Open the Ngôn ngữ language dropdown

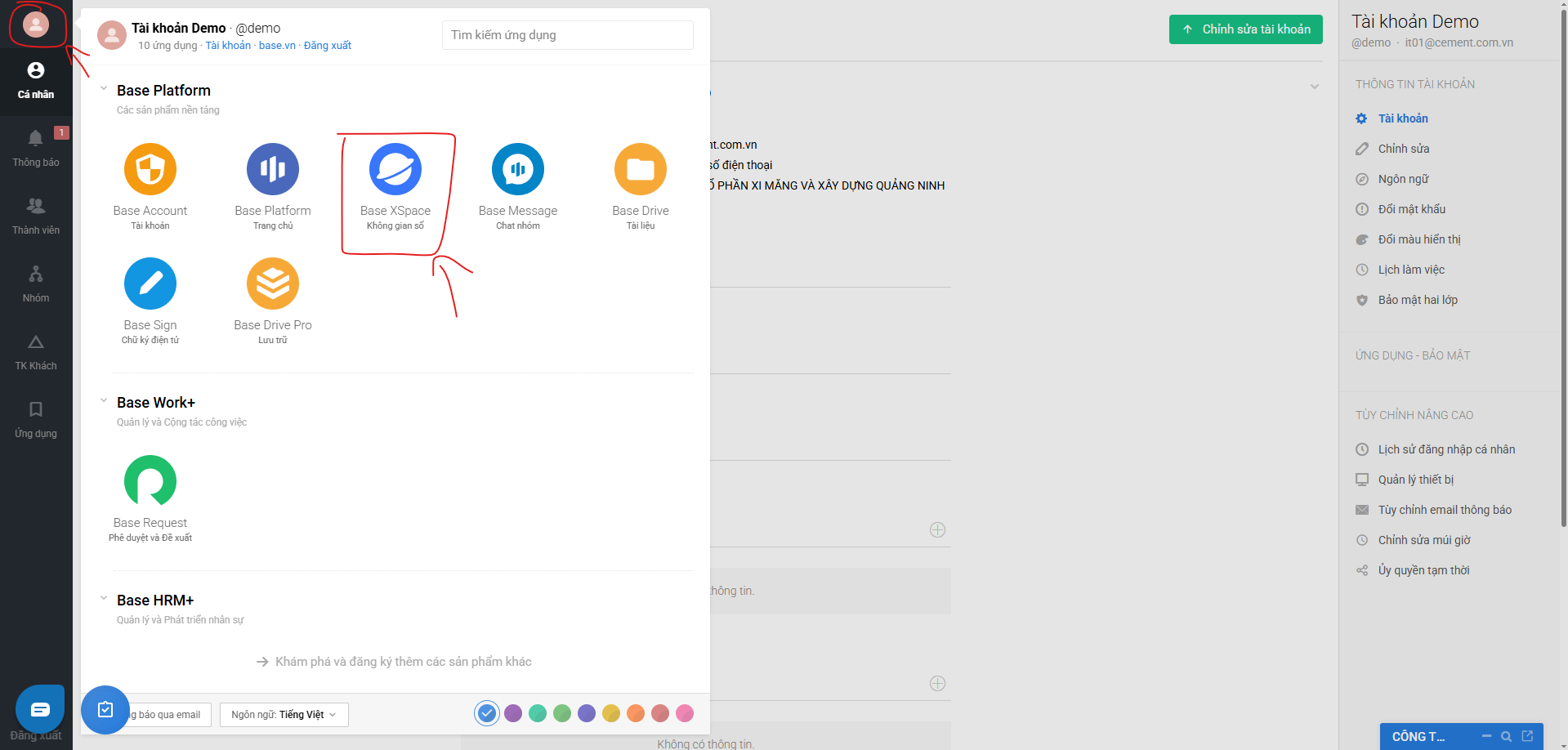pos(284,715)
